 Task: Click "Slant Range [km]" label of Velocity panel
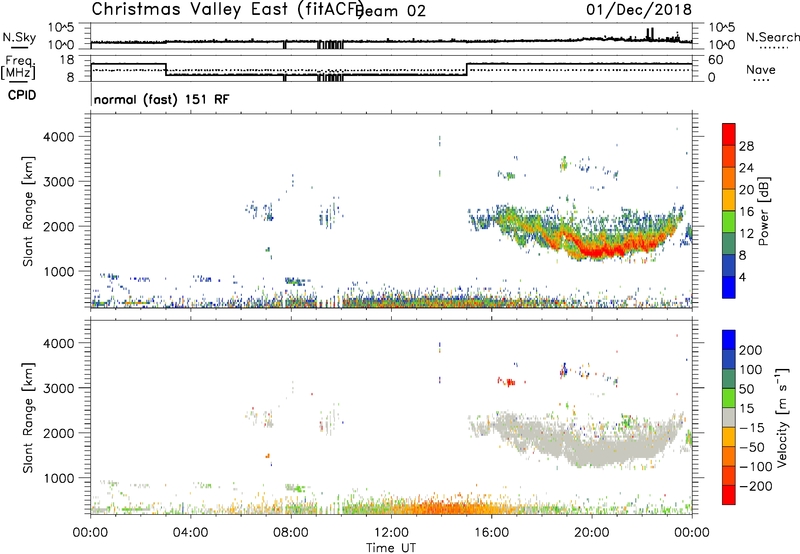tap(28, 418)
